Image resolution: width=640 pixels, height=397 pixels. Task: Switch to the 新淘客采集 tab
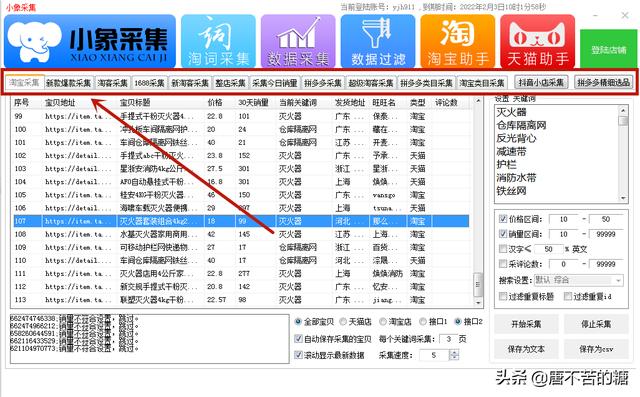coord(190,83)
